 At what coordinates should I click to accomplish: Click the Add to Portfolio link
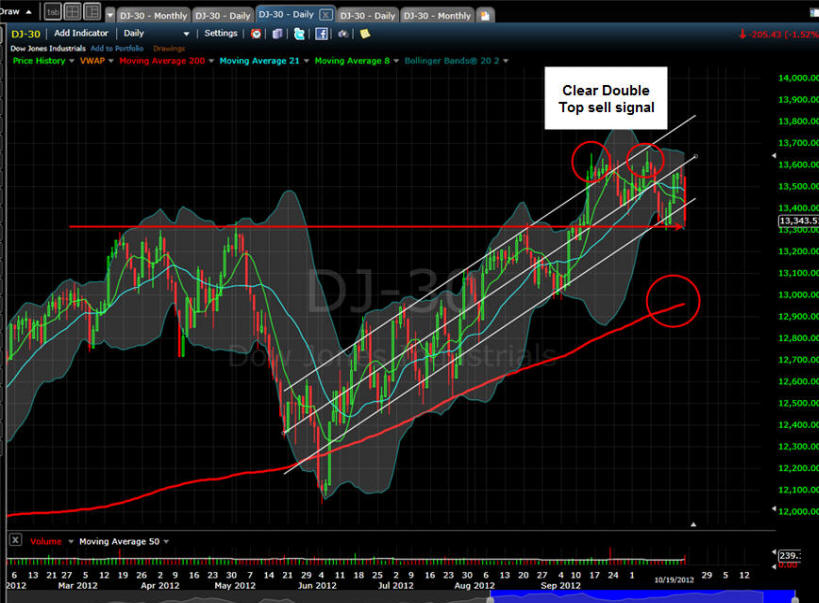click(x=117, y=48)
